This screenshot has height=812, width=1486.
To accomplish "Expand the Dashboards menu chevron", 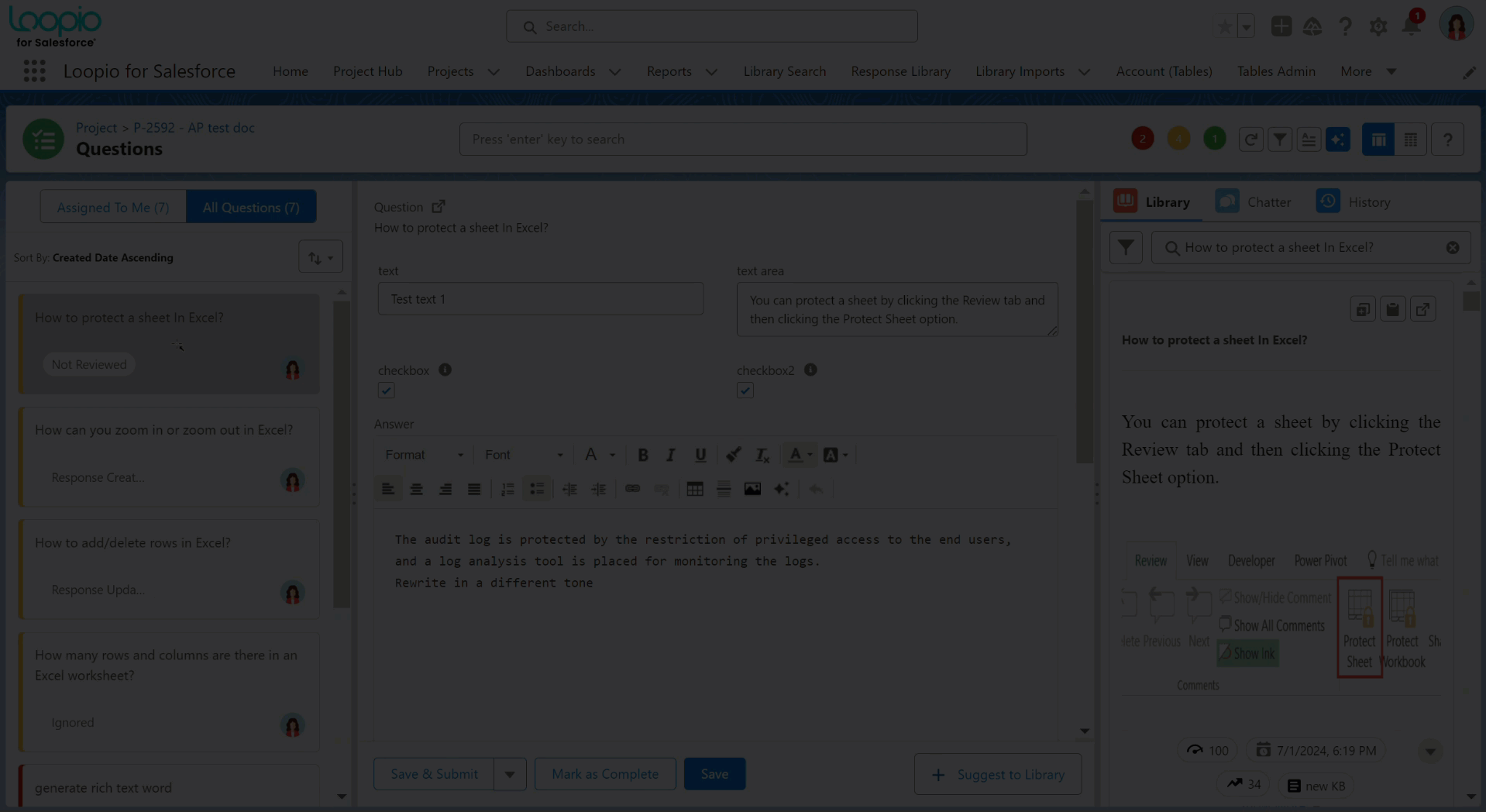I will coord(615,72).
